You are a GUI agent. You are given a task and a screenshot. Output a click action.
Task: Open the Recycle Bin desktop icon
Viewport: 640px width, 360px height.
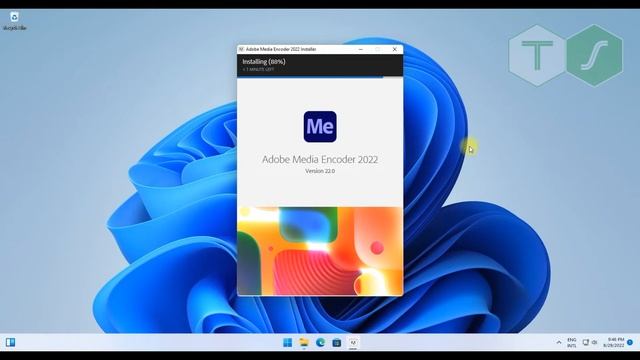14,21
